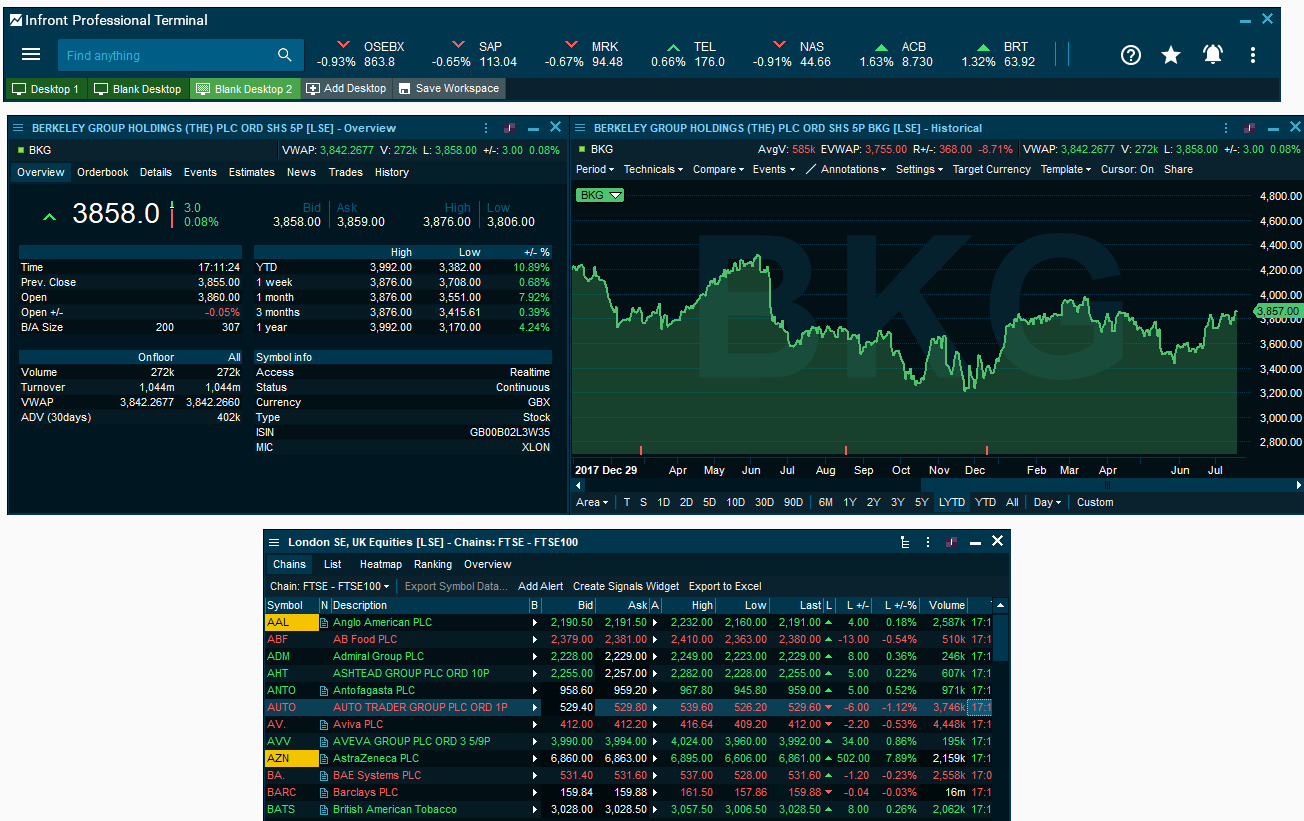The image size is (1304, 821).
Task: Toggle Cursor: On in chart toolbar
Action: point(1127,169)
